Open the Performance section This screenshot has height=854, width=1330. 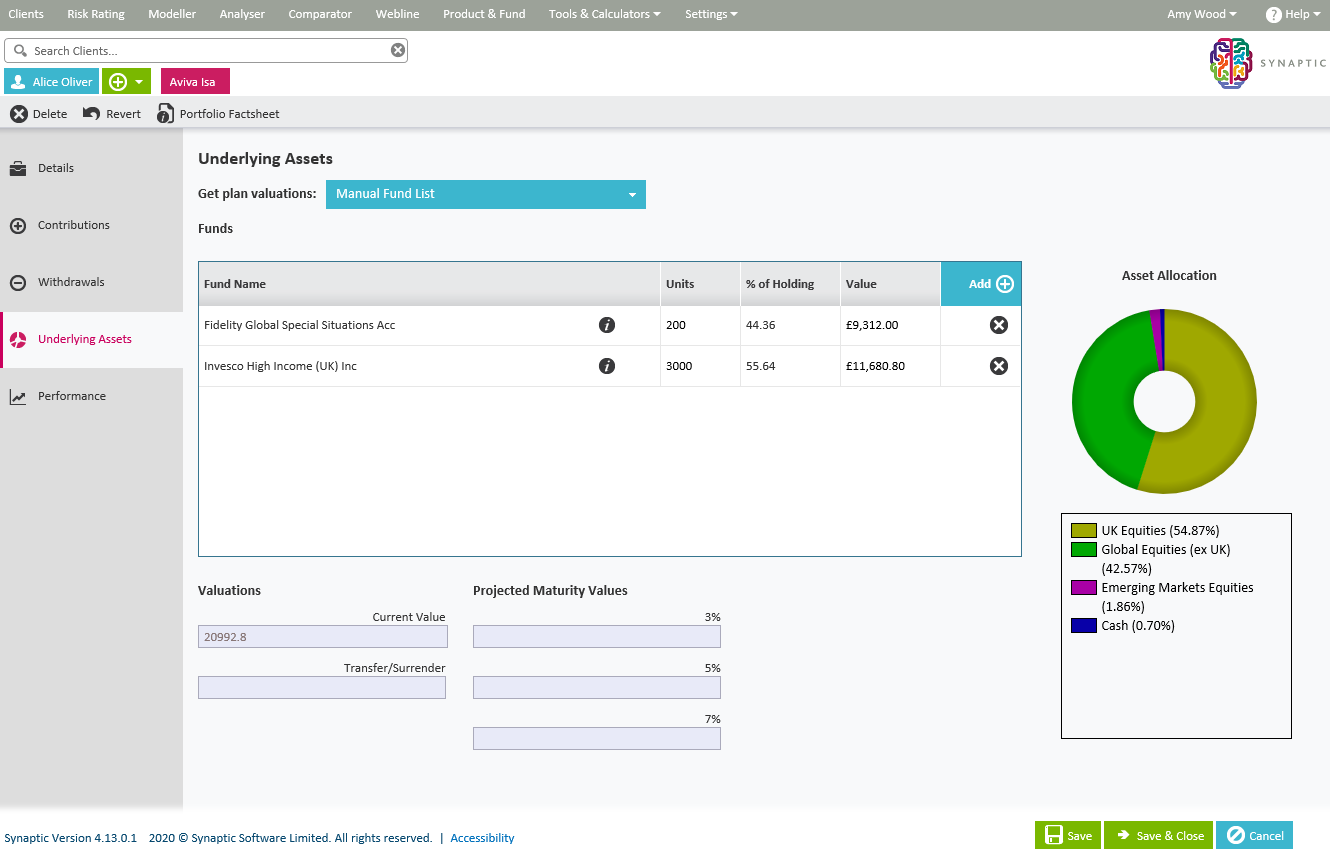tap(72, 396)
